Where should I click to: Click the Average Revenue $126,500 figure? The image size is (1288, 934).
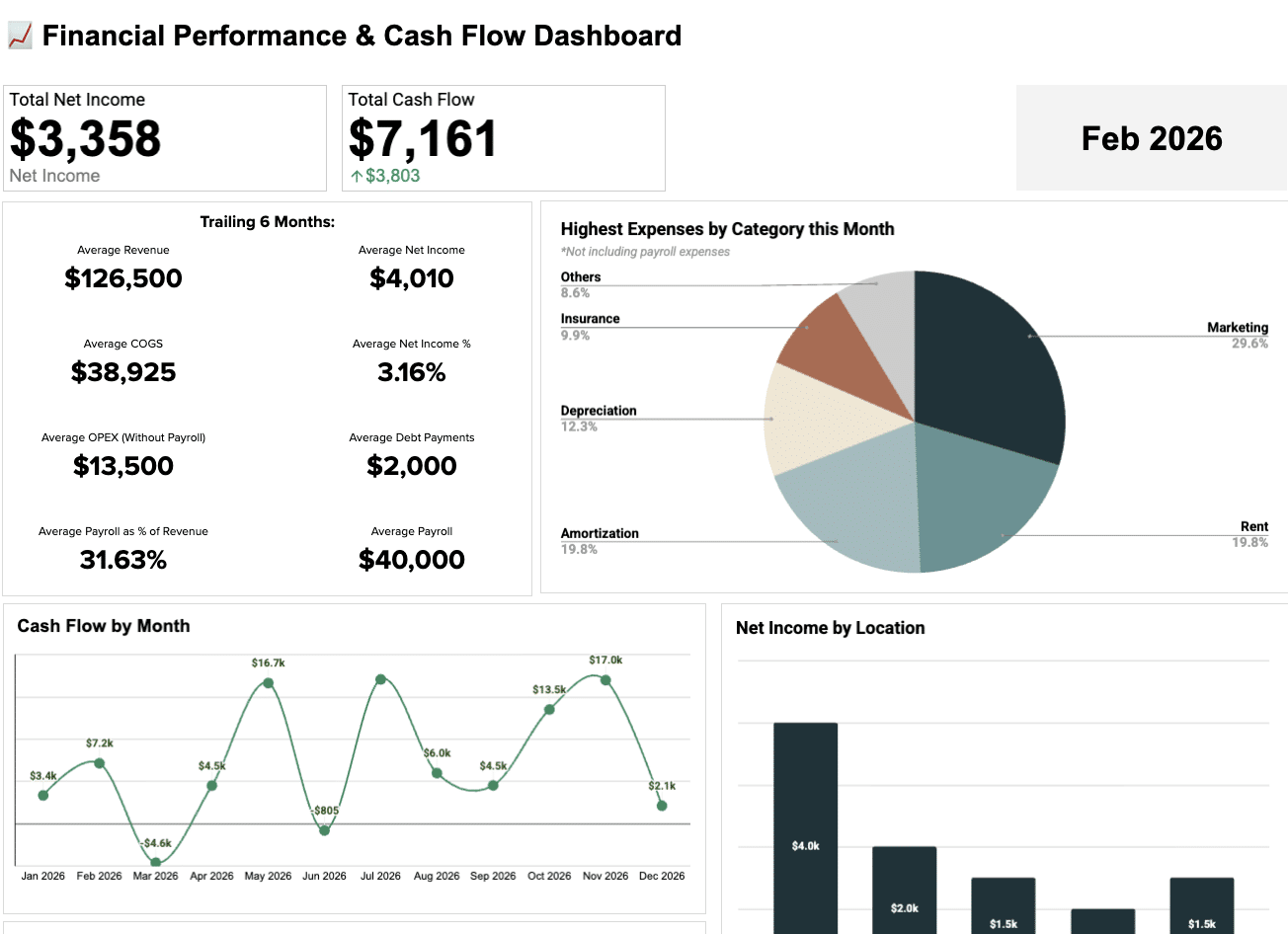click(123, 278)
